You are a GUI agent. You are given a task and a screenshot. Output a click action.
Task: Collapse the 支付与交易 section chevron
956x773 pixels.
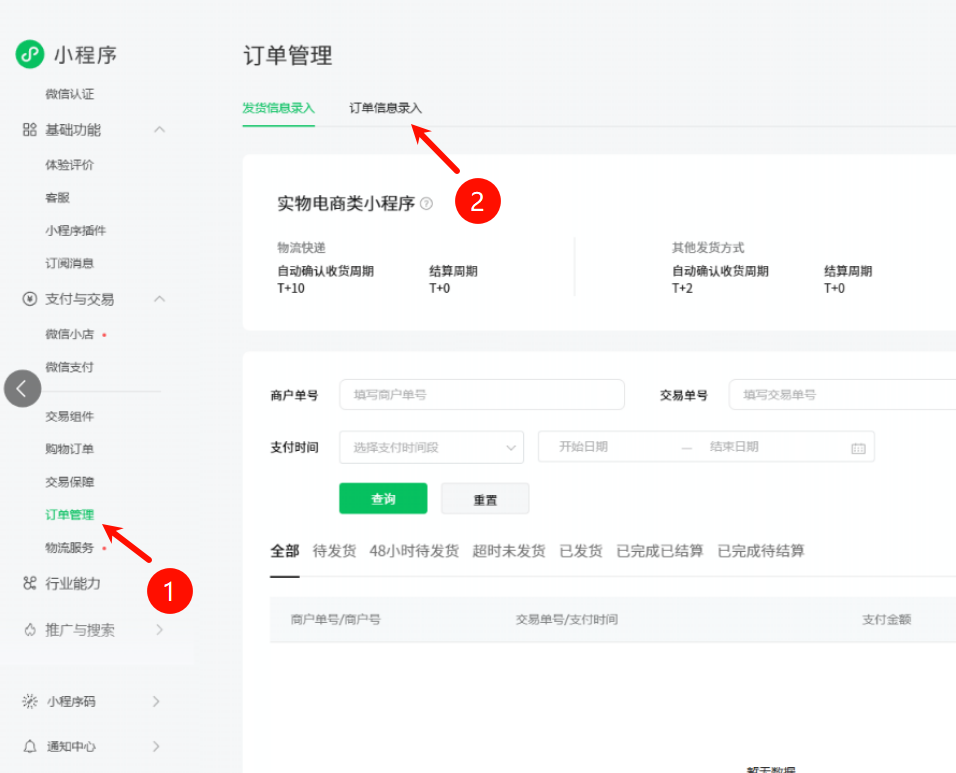[x=159, y=299]
